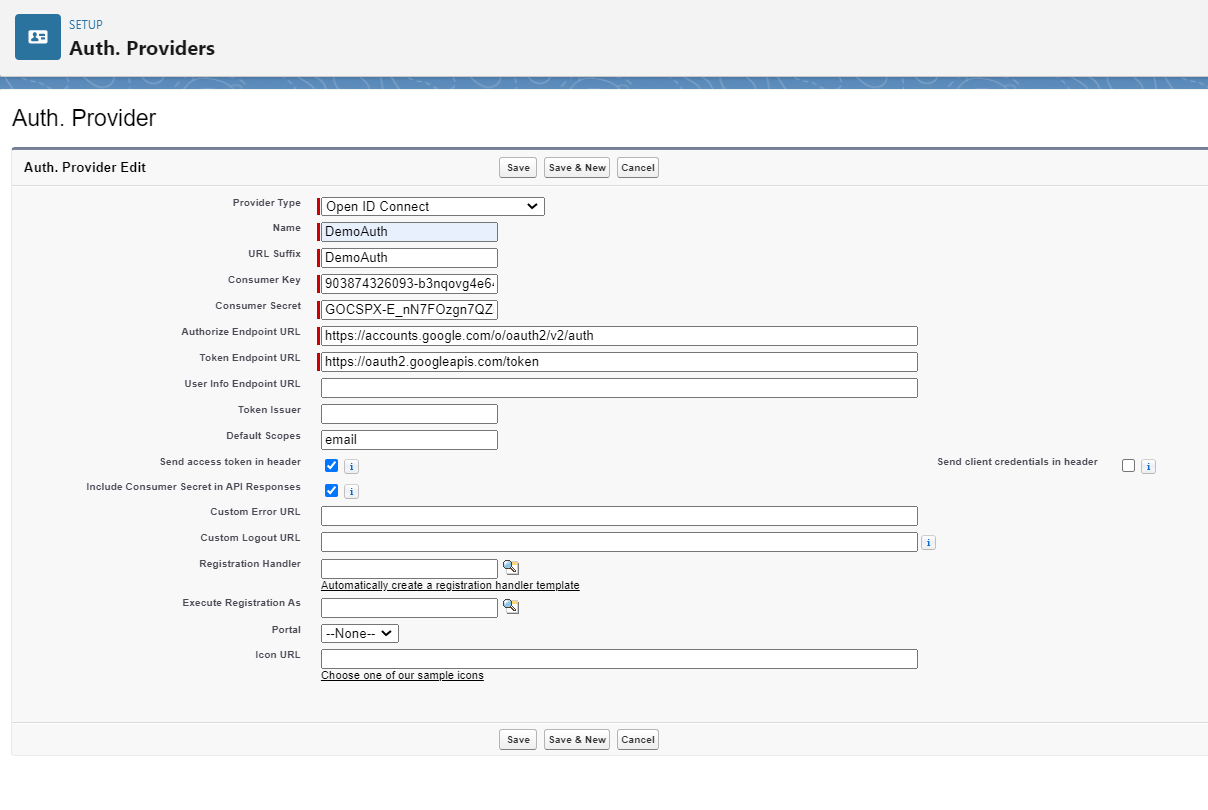Screen dimensions: 1208x810
Task: Click Automatically create a registration handler template
Action: 450,585
